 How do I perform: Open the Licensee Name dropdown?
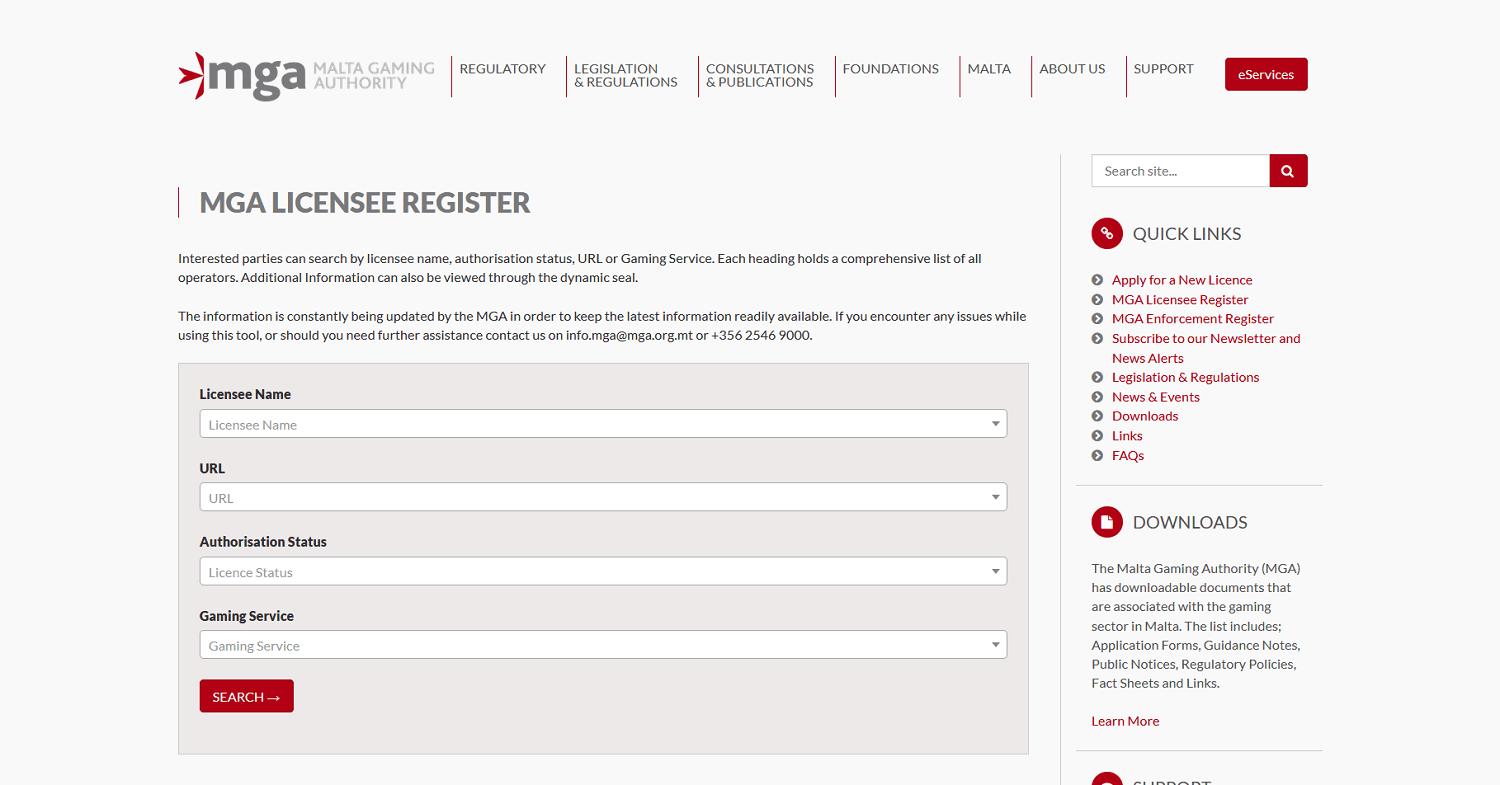tap(603, 424)
